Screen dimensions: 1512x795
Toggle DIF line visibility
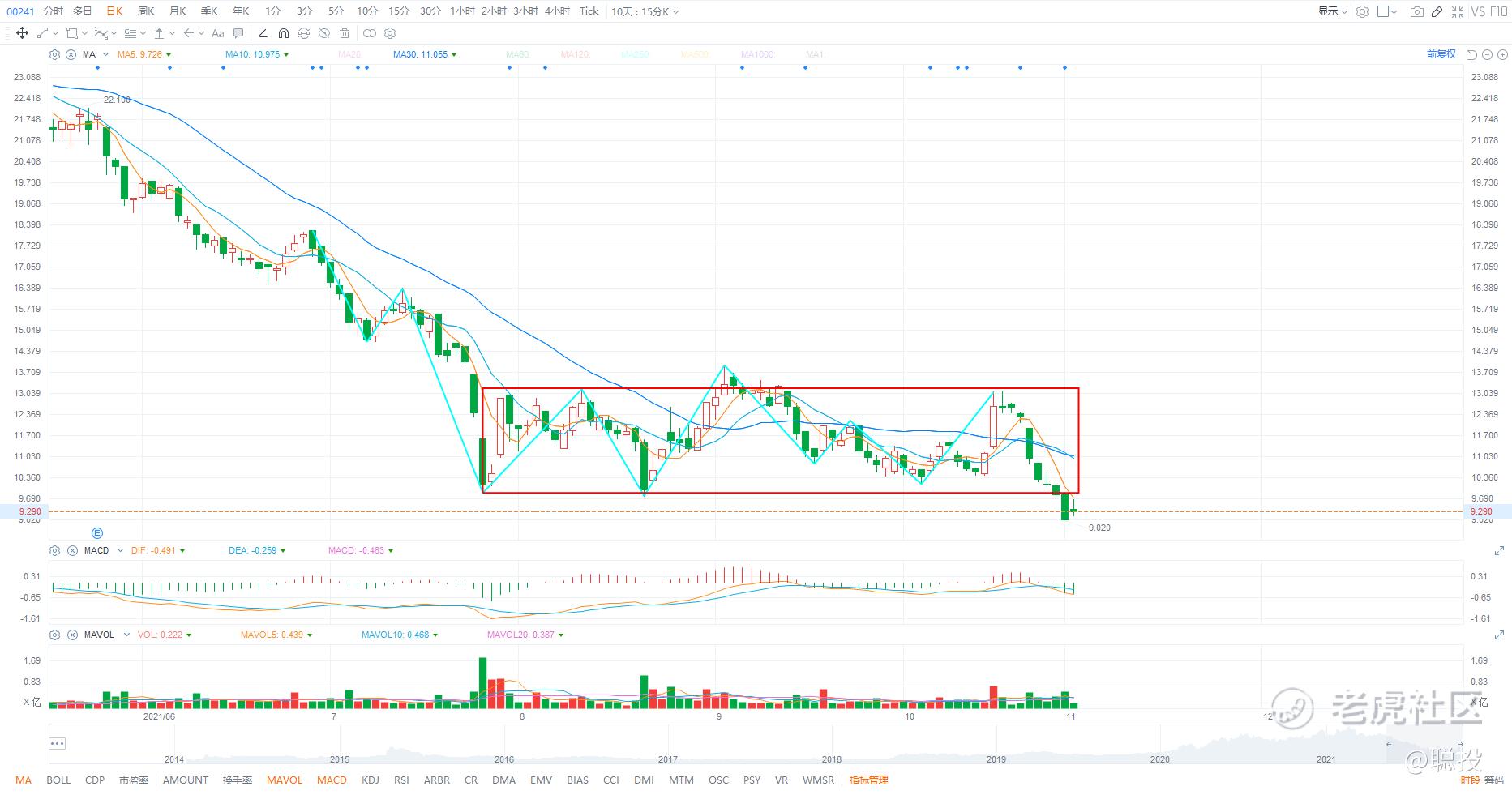click(157, 550)
